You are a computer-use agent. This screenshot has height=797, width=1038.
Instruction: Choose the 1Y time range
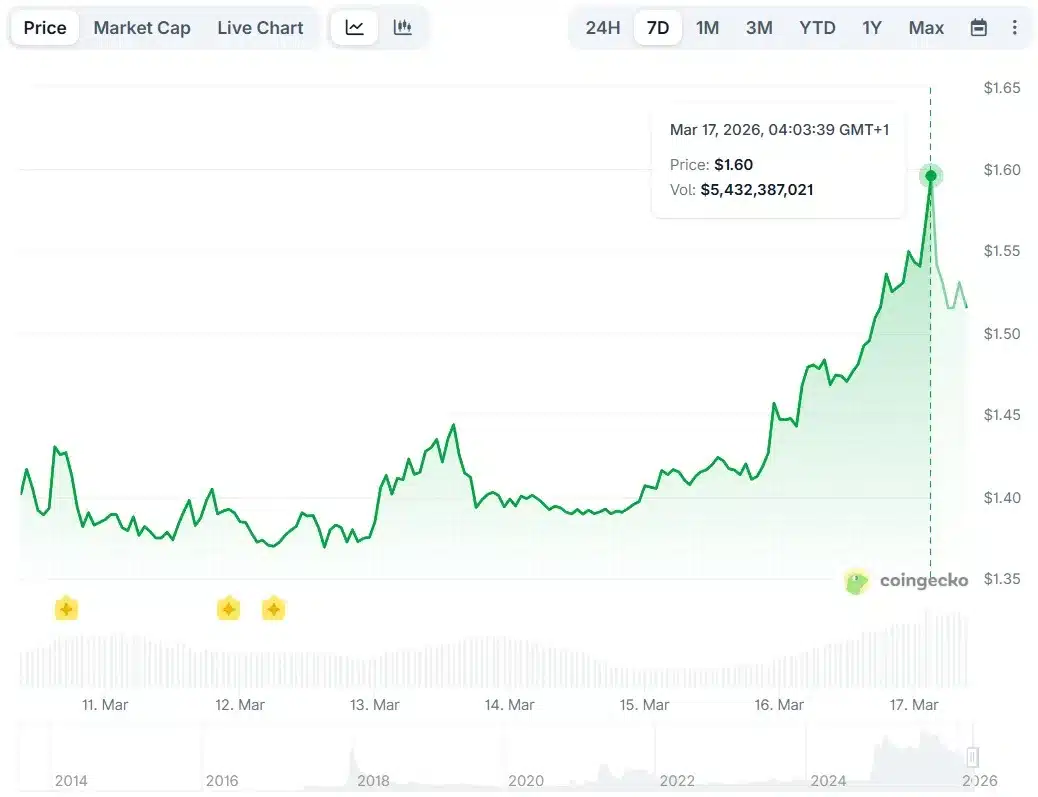tap(872, 28)
